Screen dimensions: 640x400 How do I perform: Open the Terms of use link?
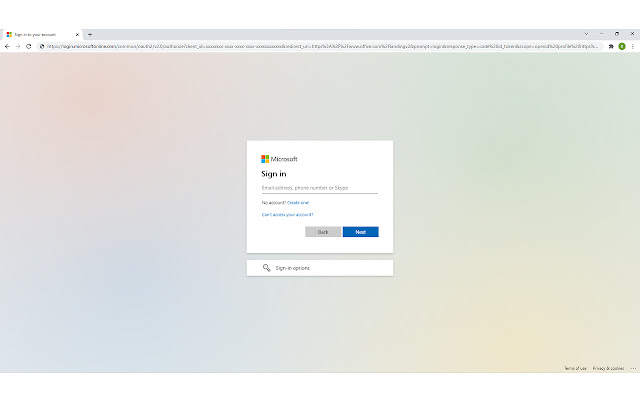click(575, 369)
